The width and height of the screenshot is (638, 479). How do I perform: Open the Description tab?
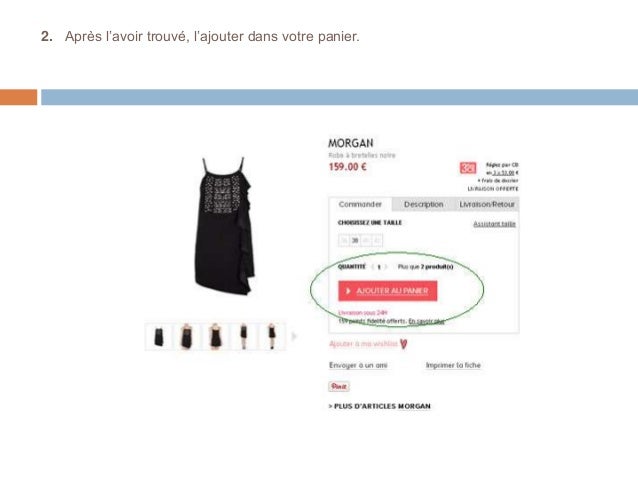[x=423, y=204]
